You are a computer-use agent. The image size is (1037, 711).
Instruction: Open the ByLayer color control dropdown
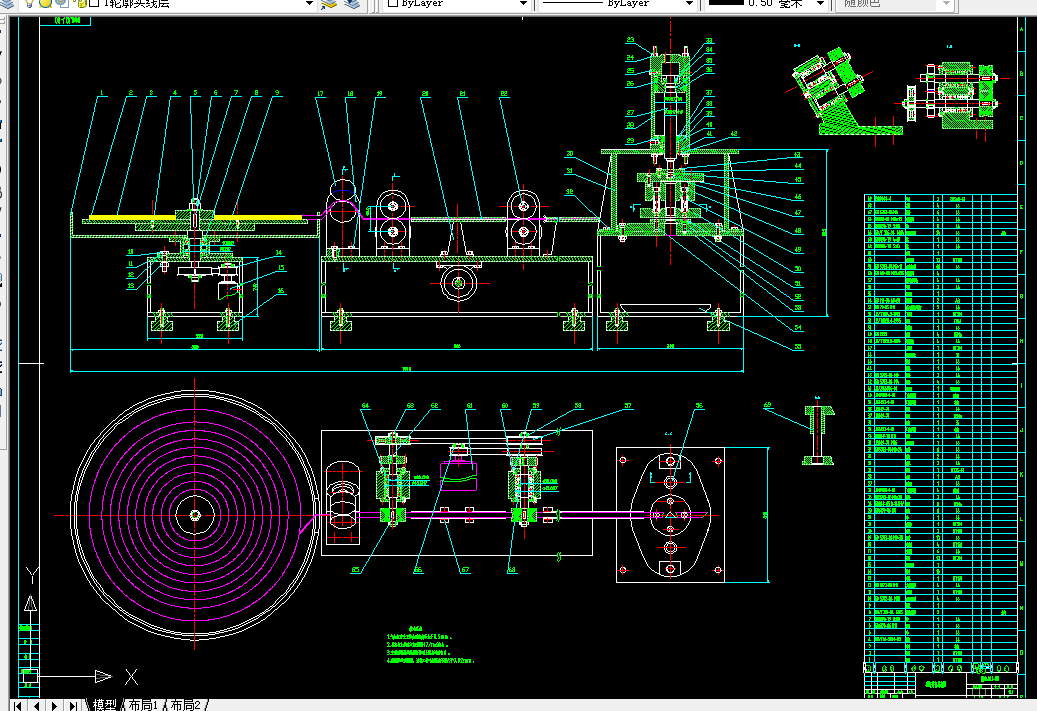(523, 3)
